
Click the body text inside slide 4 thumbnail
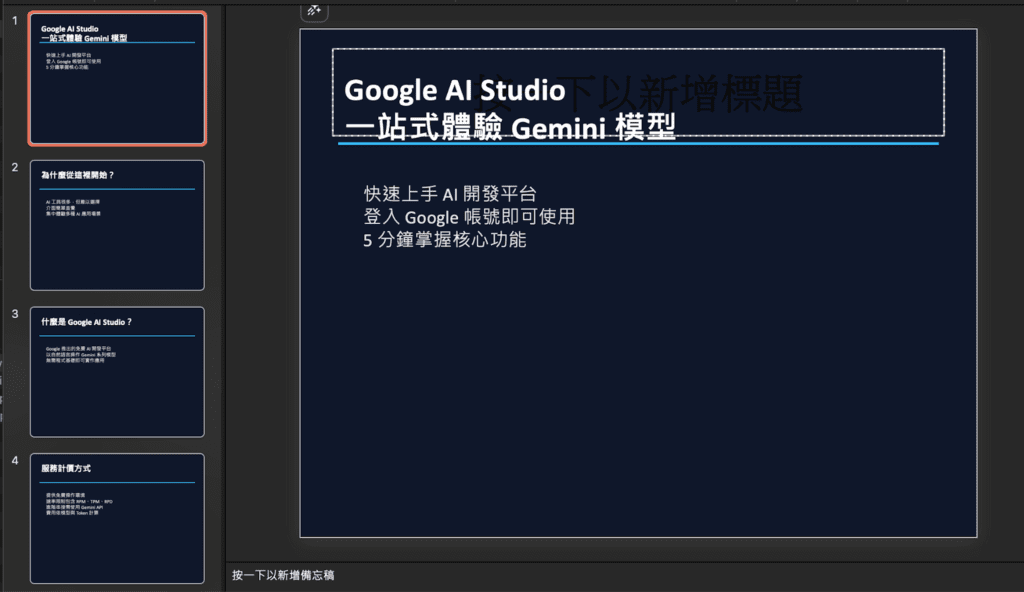[x=80, y=502]
